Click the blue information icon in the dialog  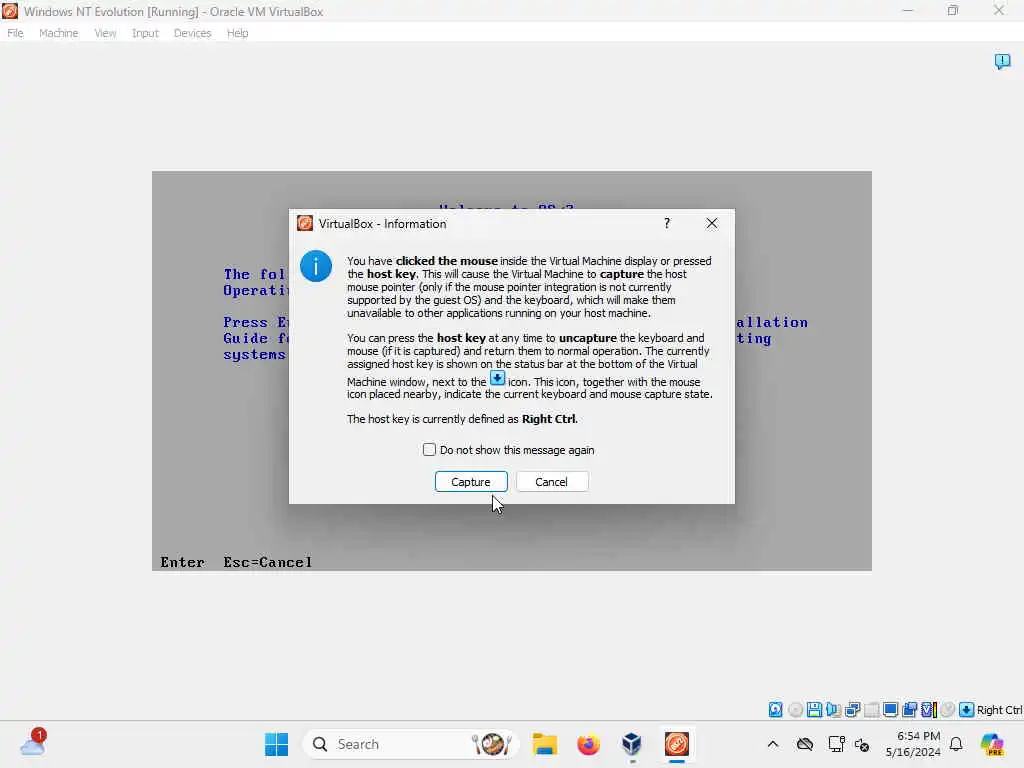coord(316,266)
